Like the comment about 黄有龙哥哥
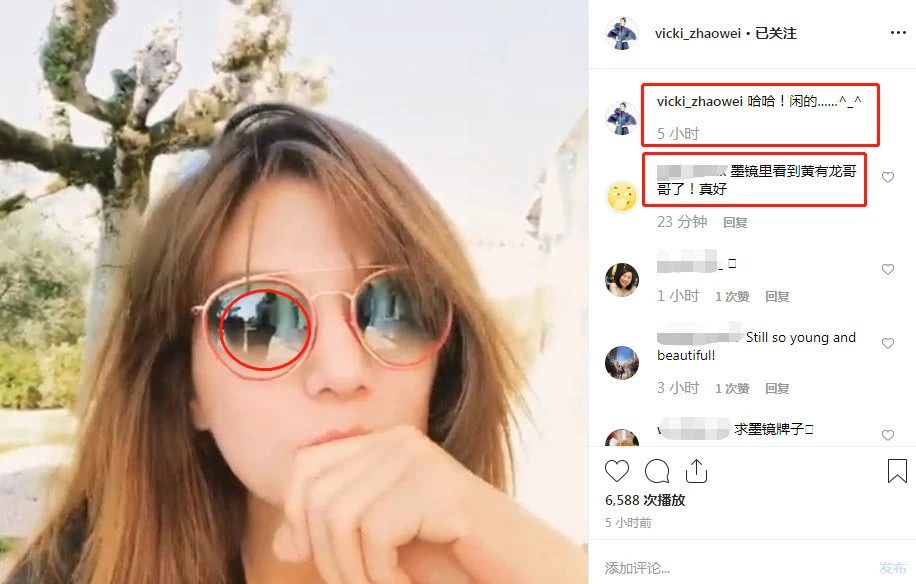The height and width of the screenshot is (584, 916). pyautogui.click(x=888, y=177)
